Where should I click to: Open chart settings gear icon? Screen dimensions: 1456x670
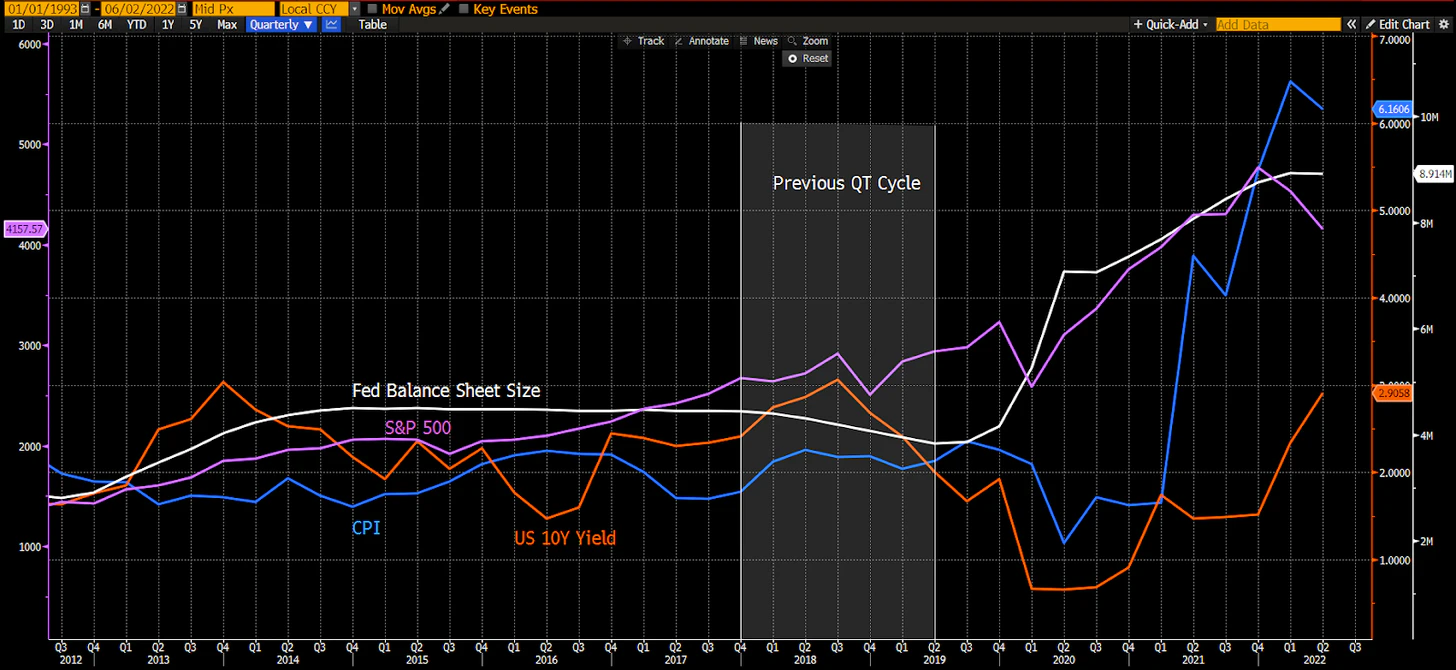coord(1446,24)
